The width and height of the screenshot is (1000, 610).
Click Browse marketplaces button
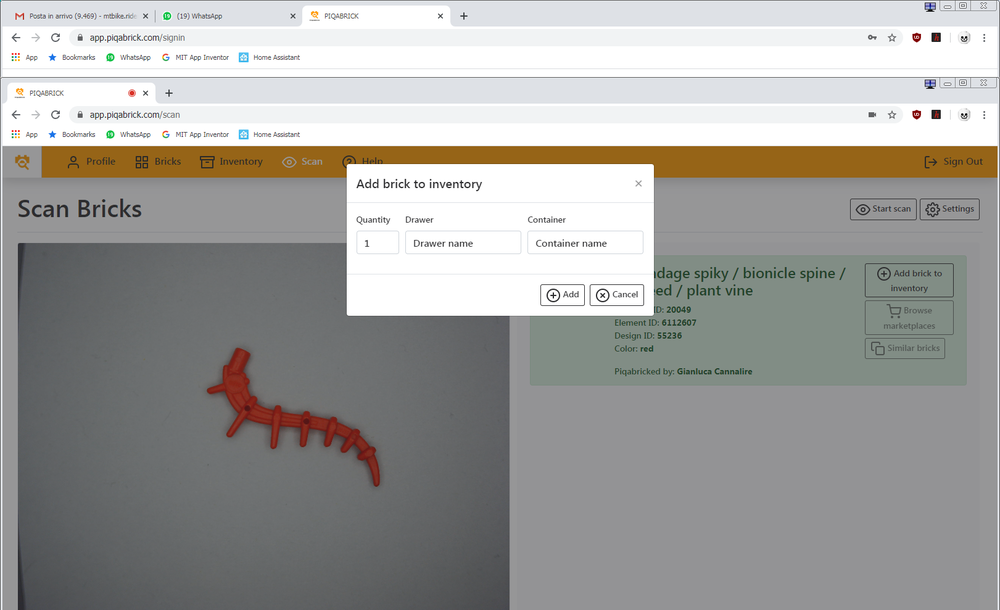[x=909, y=318]
